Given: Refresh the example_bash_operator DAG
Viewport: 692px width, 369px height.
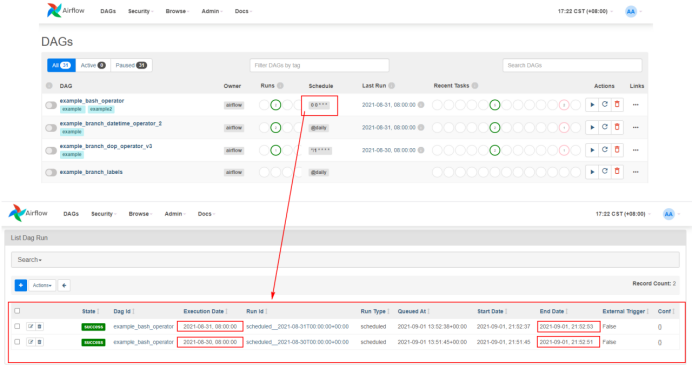Looking at the screenshot, I should (605, 105).
